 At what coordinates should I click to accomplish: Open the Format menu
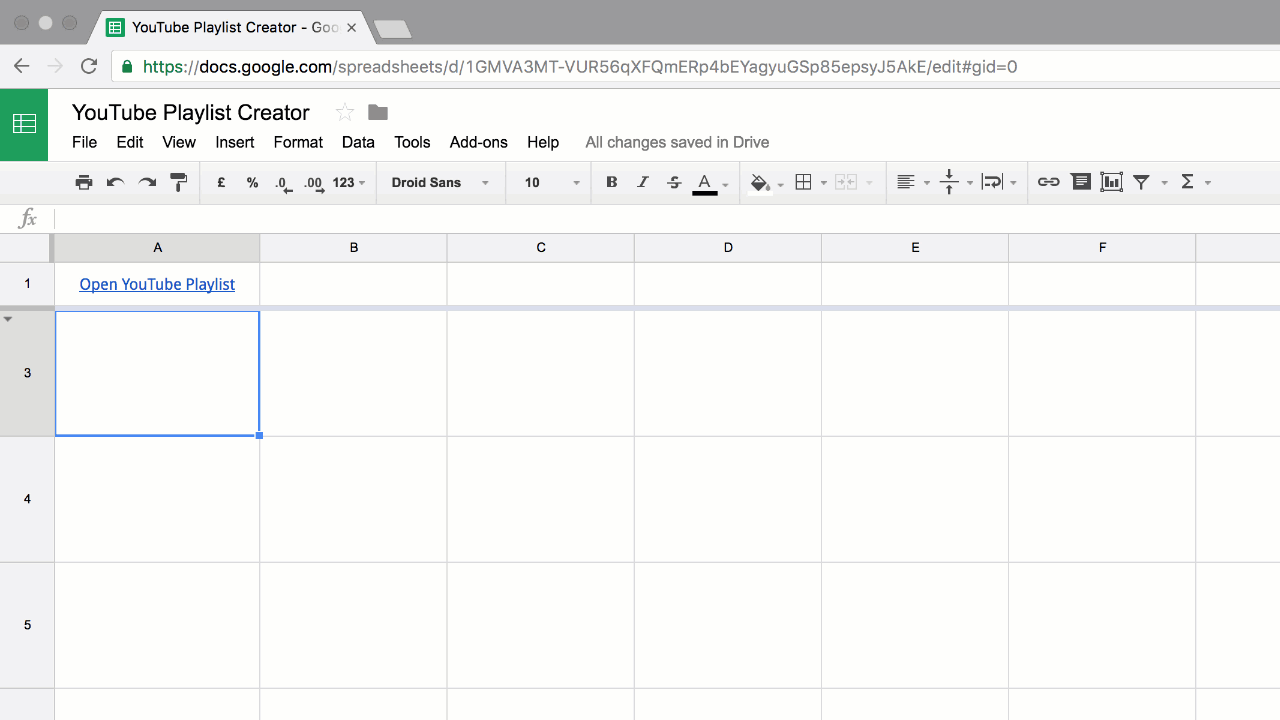pyautogui.click(x=298, y=142)
